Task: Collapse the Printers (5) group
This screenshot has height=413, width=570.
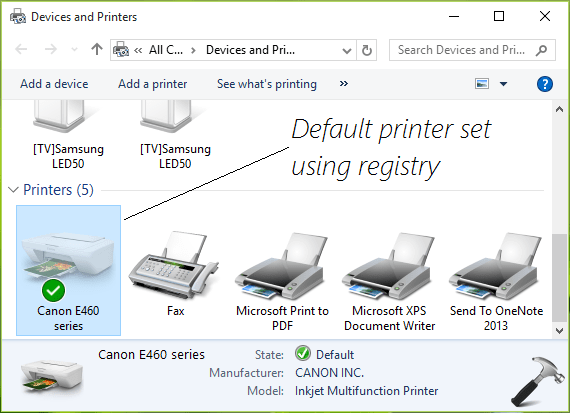Action: click(13, 189)
